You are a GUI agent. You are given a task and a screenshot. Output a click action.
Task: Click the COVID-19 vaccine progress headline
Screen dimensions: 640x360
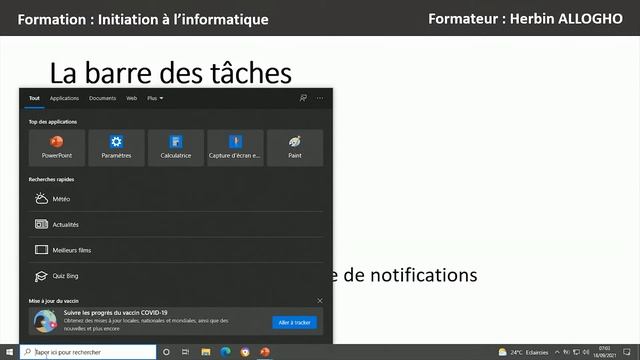(116, 313)
